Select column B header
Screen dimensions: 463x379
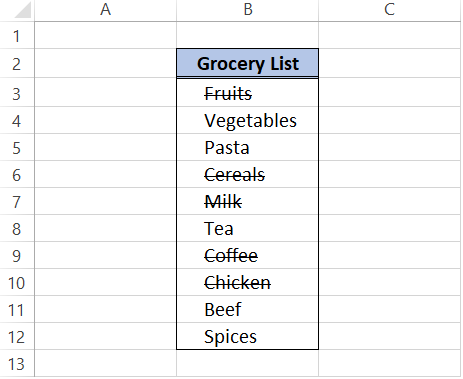coord(247,10)
